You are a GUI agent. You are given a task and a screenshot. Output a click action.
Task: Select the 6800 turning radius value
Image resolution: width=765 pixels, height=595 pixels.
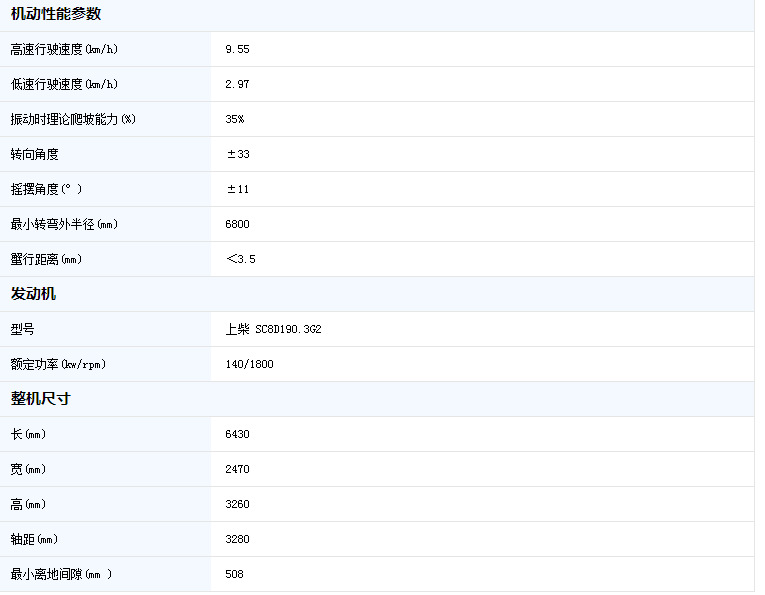tap(237, 224)
